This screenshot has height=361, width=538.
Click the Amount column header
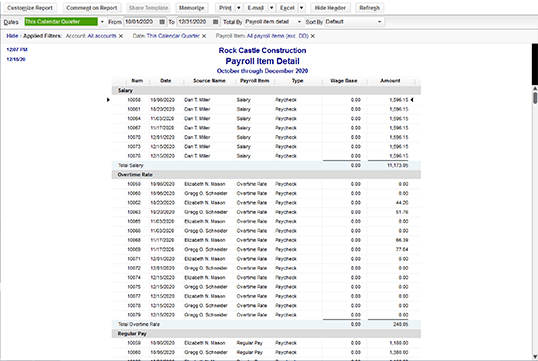[x=390, y=81]
